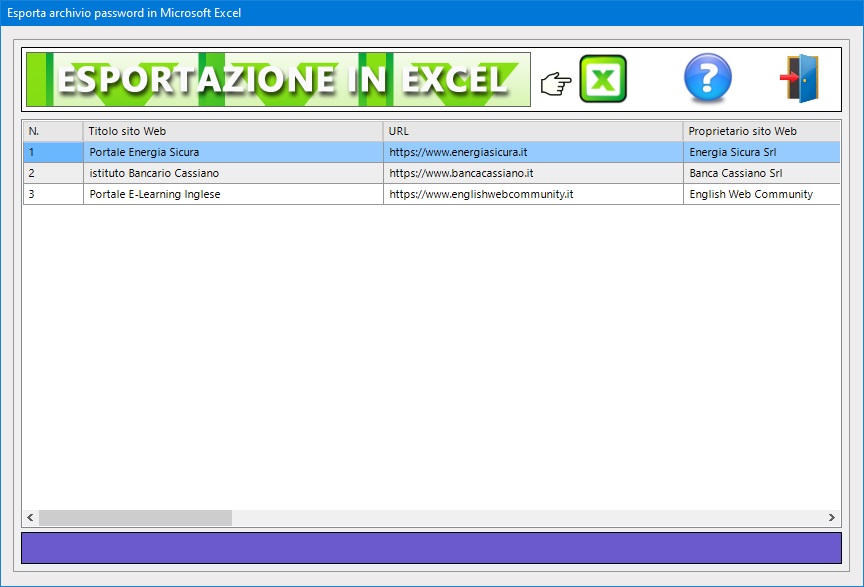Select the Portale E-Learning Inglese cell
The height and width of the screenshot is (587, 864).
click(x=233, y=194)
